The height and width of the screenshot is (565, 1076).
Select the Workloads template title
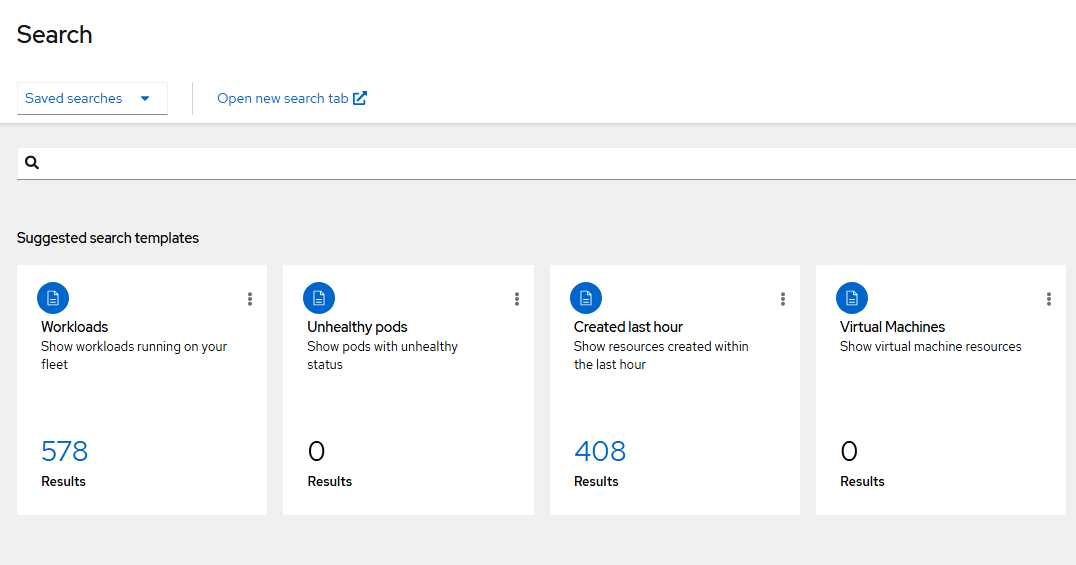[x=75, y=327]
